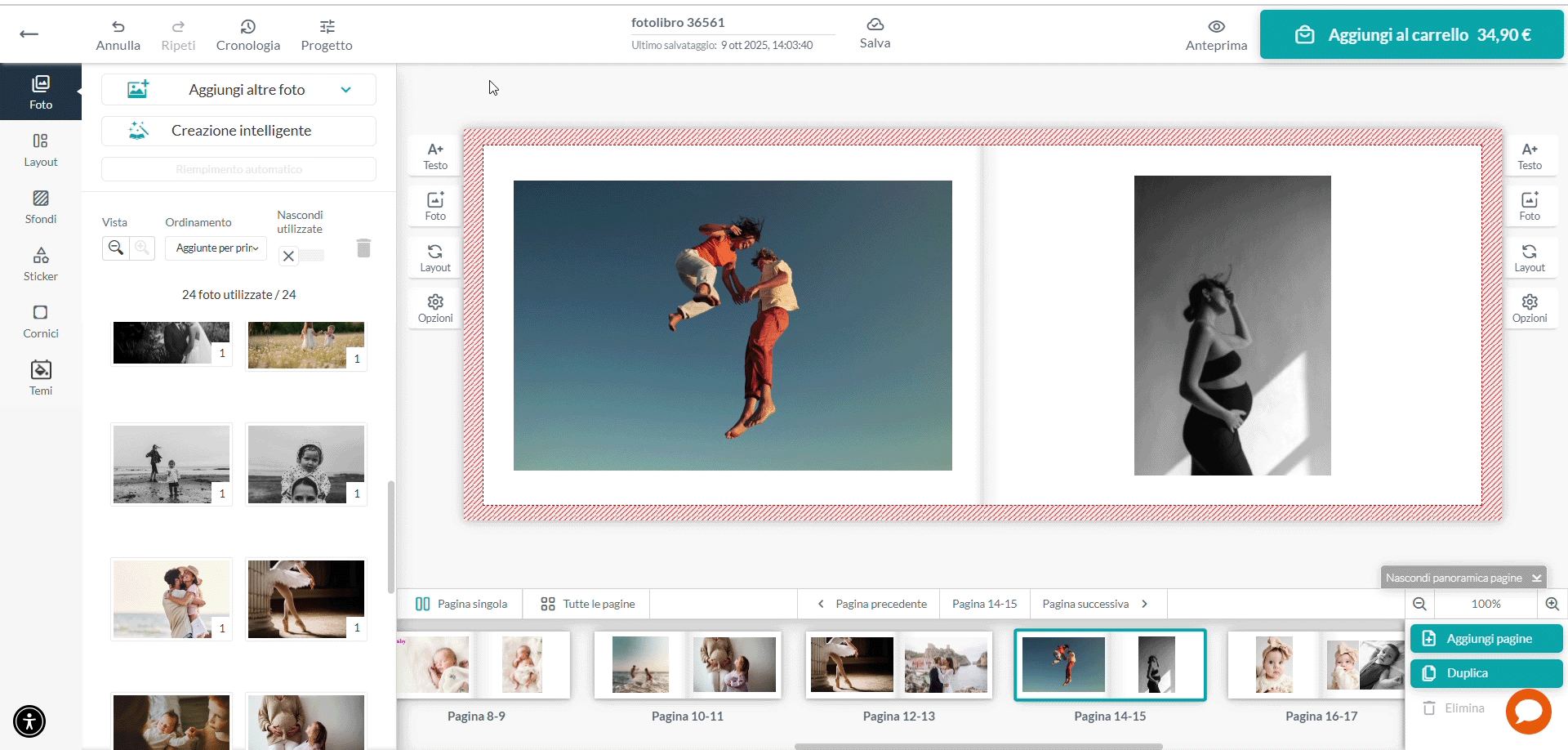The image size is (1568, 750).
Task: Add a photo to the right page
Action: [x=1530, y=207]
